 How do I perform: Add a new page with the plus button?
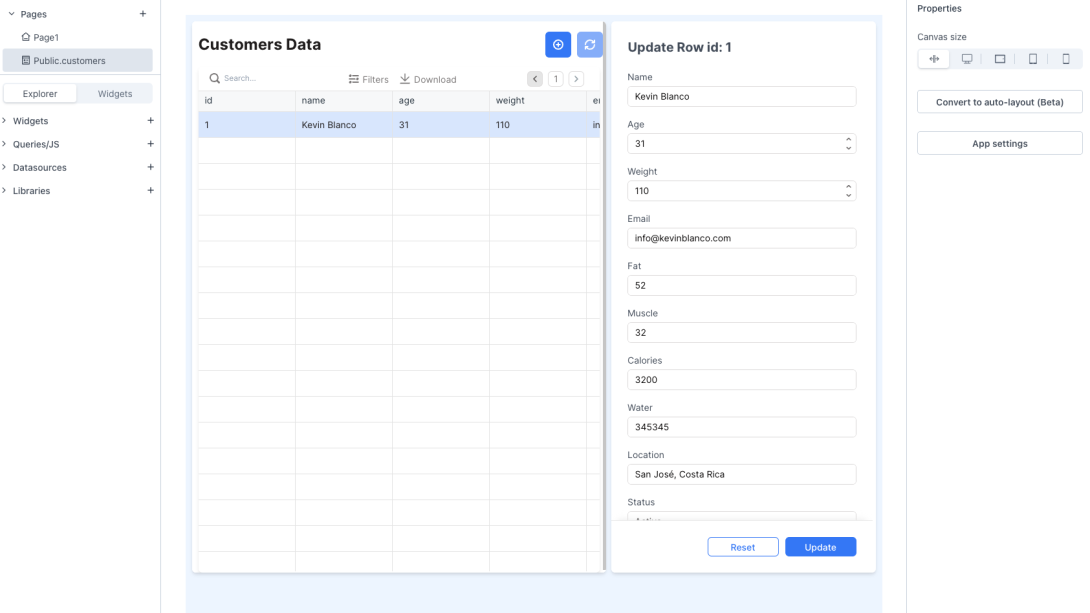(x=143, y=14)
